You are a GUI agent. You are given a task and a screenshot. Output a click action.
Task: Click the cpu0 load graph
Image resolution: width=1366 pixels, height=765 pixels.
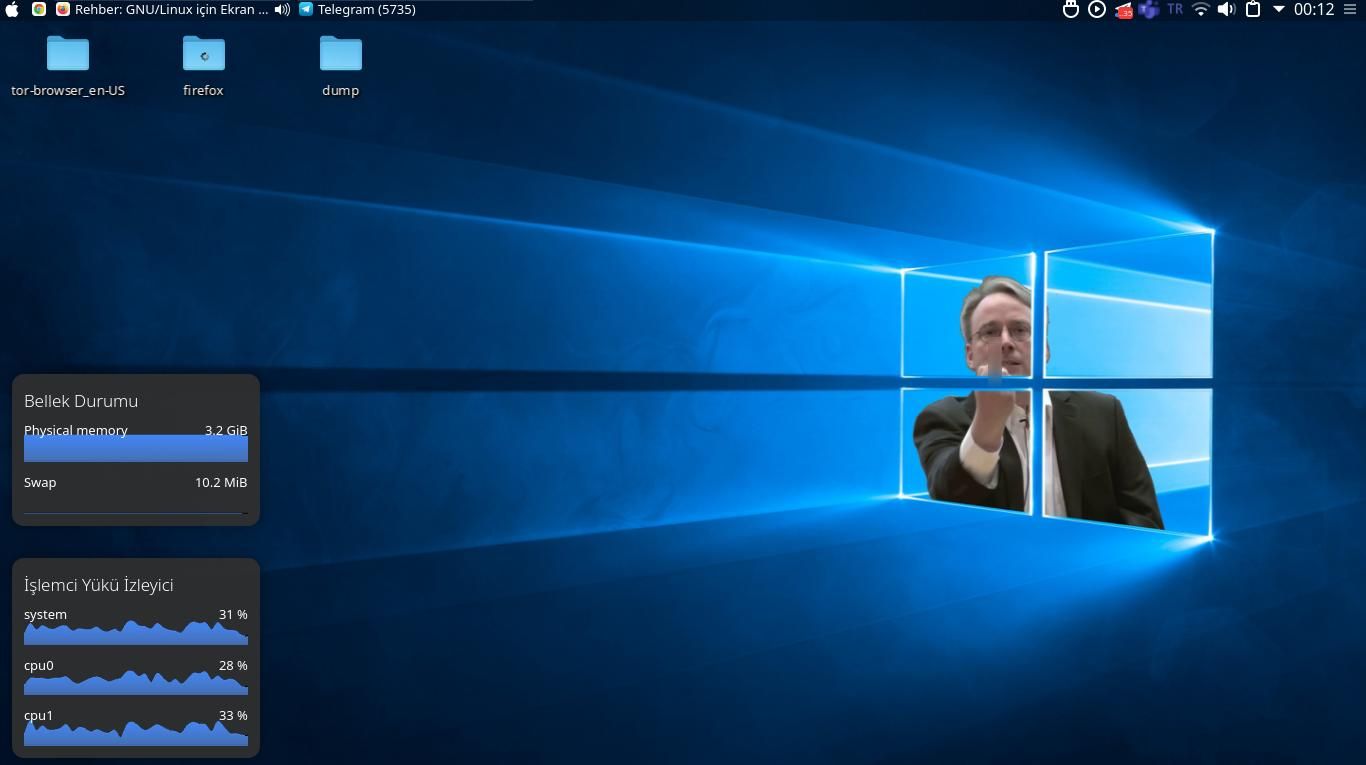click(x=136, y=682)
